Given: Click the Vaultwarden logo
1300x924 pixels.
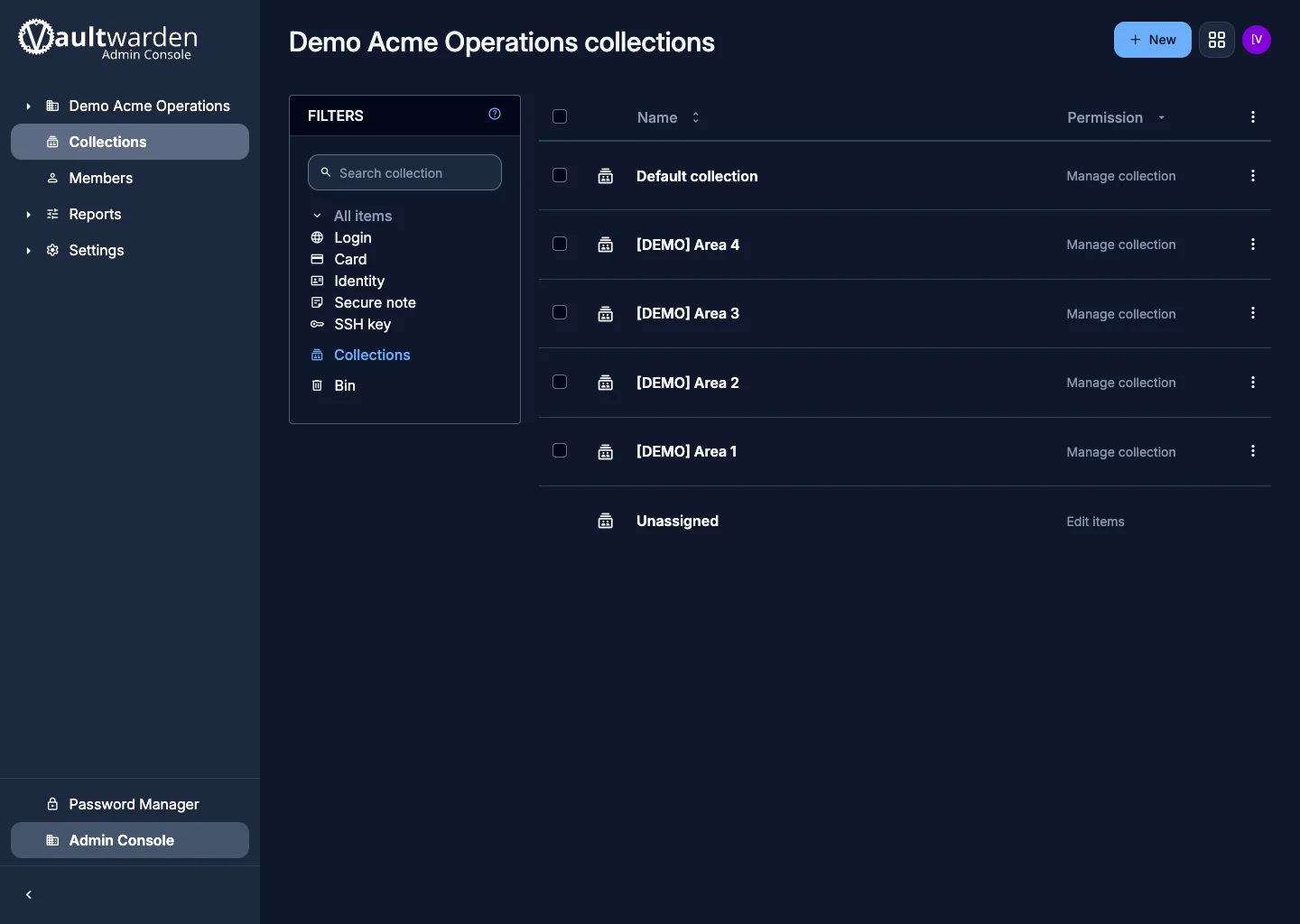Looking at the screenshot, I should [x=107, y=40].
